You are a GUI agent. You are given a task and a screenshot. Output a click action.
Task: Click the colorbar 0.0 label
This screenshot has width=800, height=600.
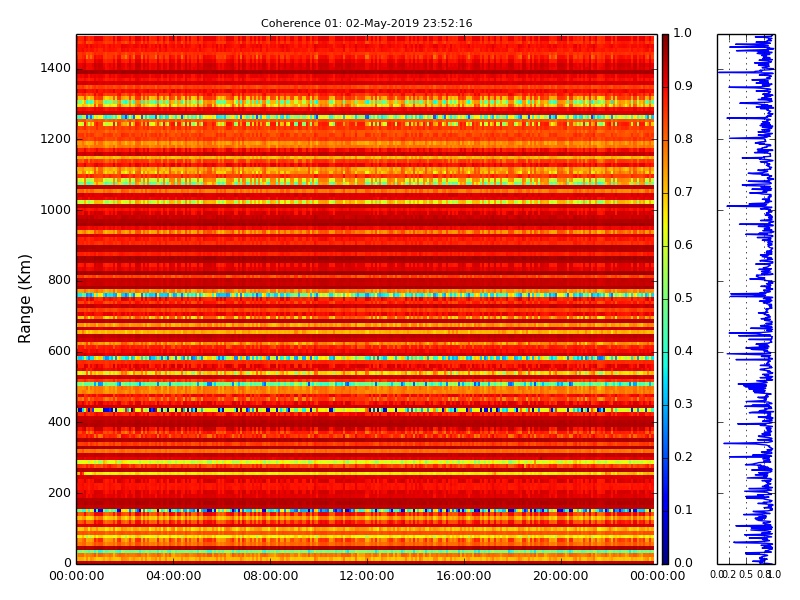(683, 563)
